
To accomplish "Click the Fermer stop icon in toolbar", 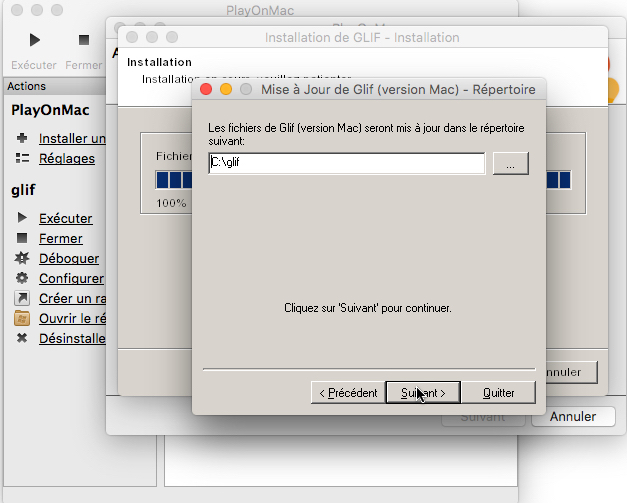I will click(84, 40).
